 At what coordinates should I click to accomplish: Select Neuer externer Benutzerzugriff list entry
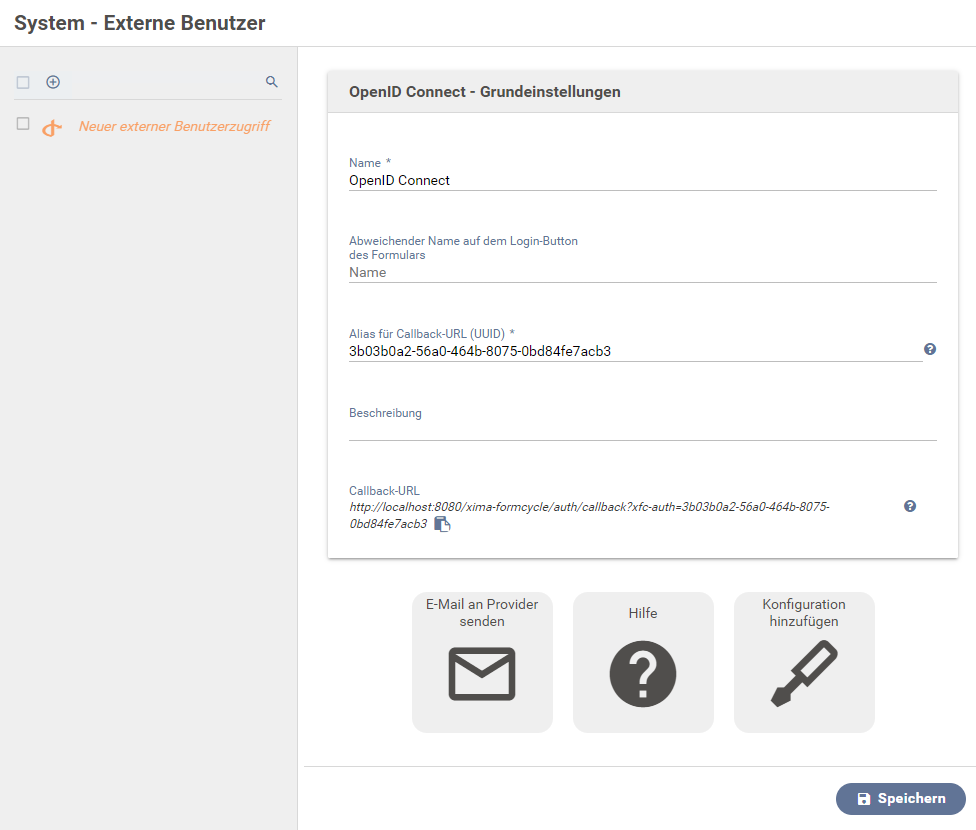[x=174, y=127]
